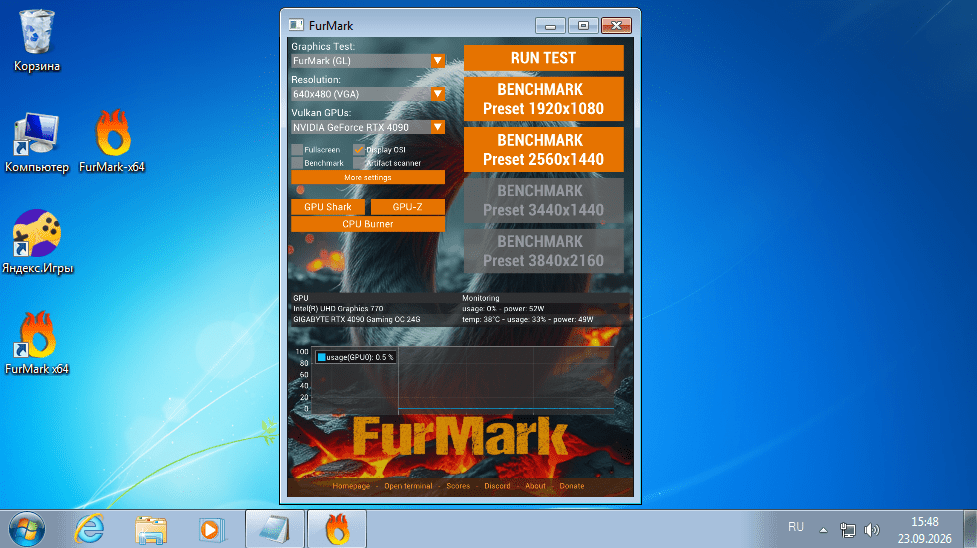
Task: Click the taskbar clock showing 15:48
Action: coord(925,530)
